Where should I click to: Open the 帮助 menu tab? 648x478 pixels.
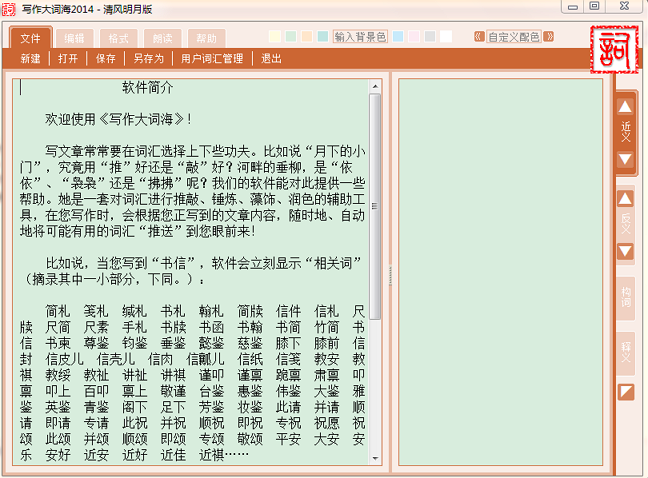pos(206,38)
